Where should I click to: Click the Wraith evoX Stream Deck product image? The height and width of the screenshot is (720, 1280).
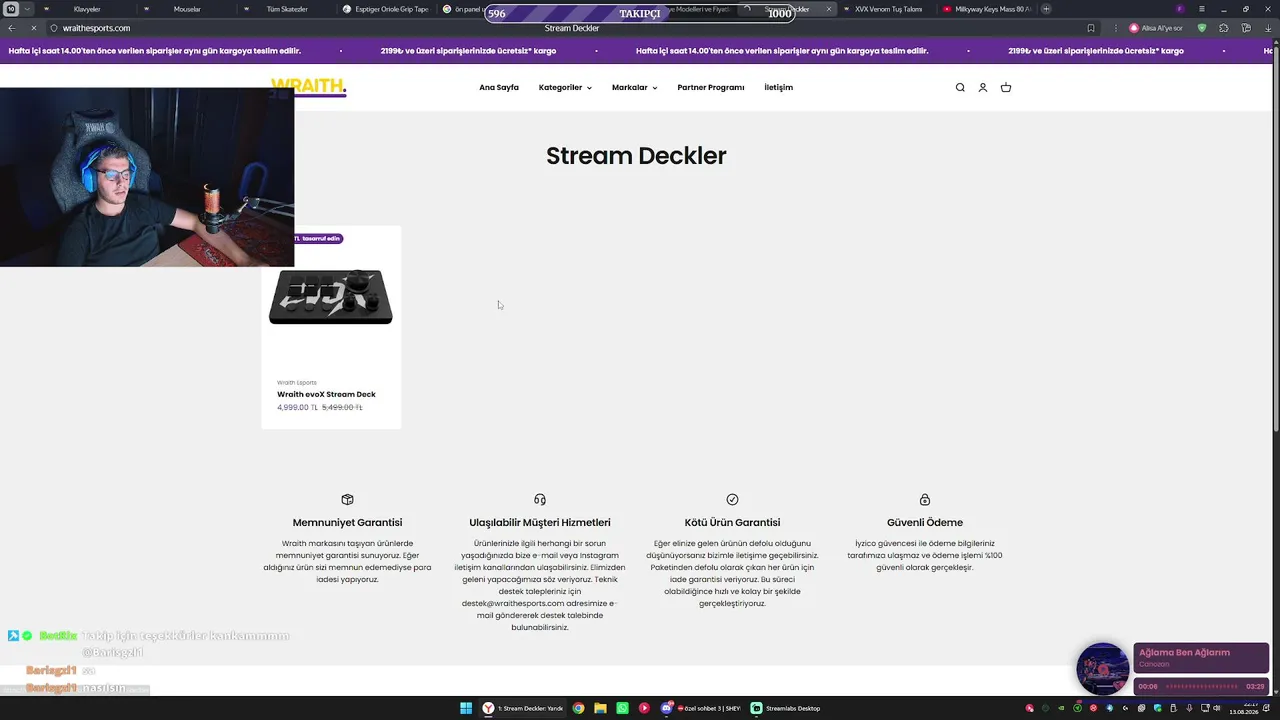(x=331, y=297)
